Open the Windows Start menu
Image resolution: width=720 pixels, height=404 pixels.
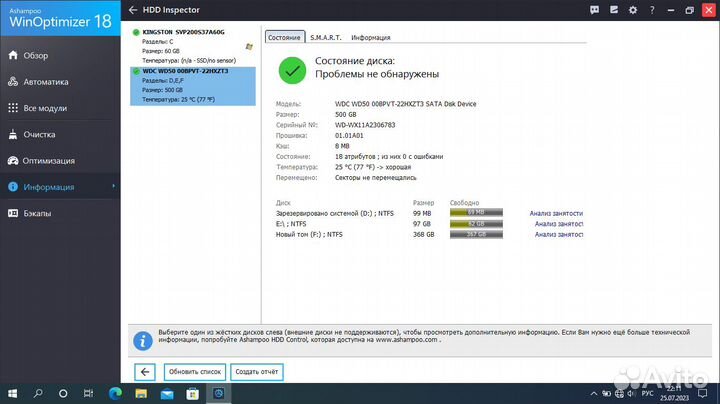point(12,393)
